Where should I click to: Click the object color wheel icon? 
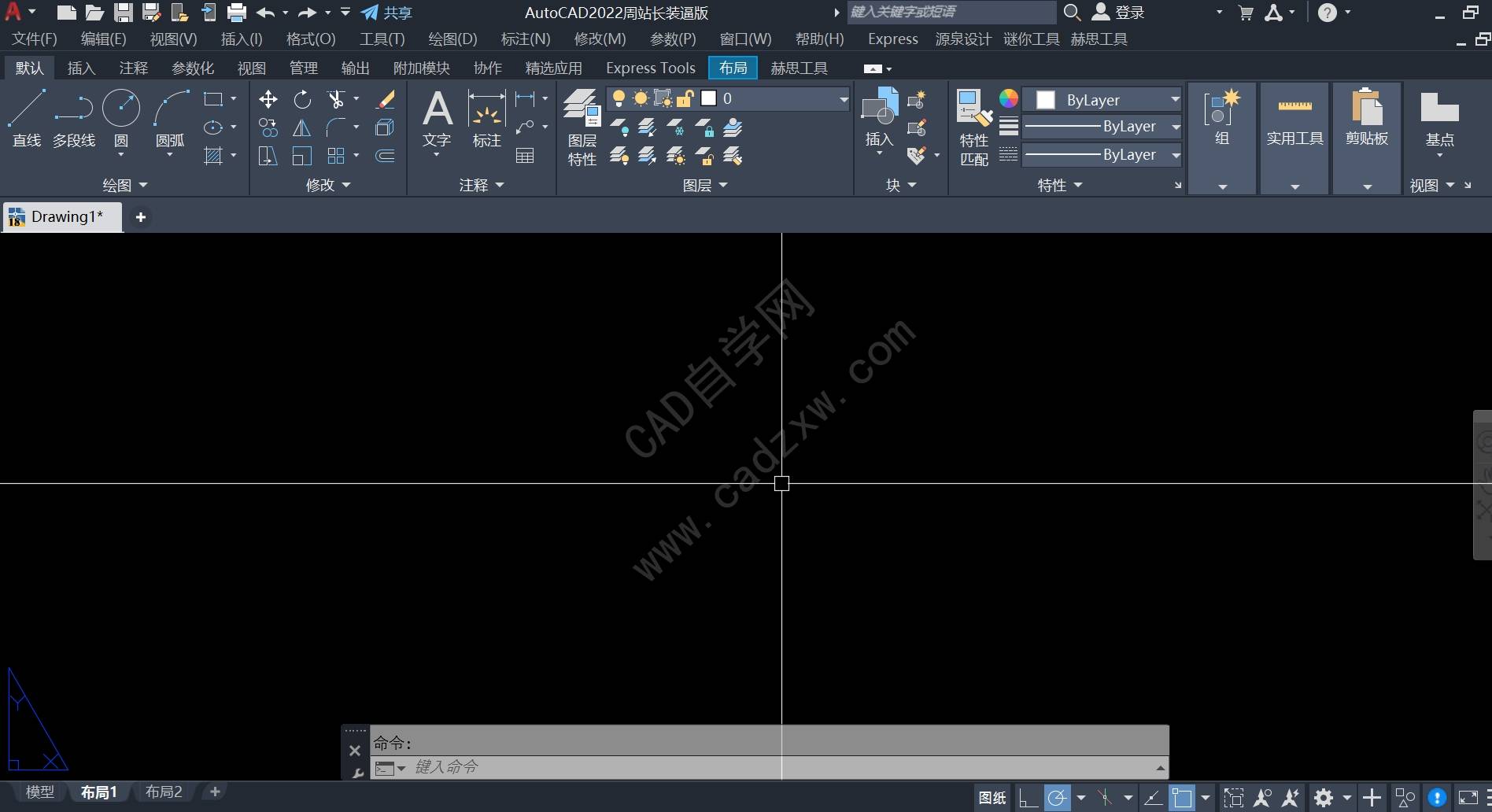[1009, 98]
